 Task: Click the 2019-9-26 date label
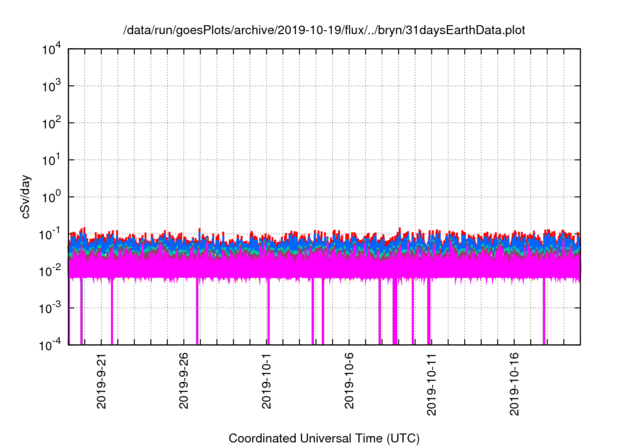184,381
